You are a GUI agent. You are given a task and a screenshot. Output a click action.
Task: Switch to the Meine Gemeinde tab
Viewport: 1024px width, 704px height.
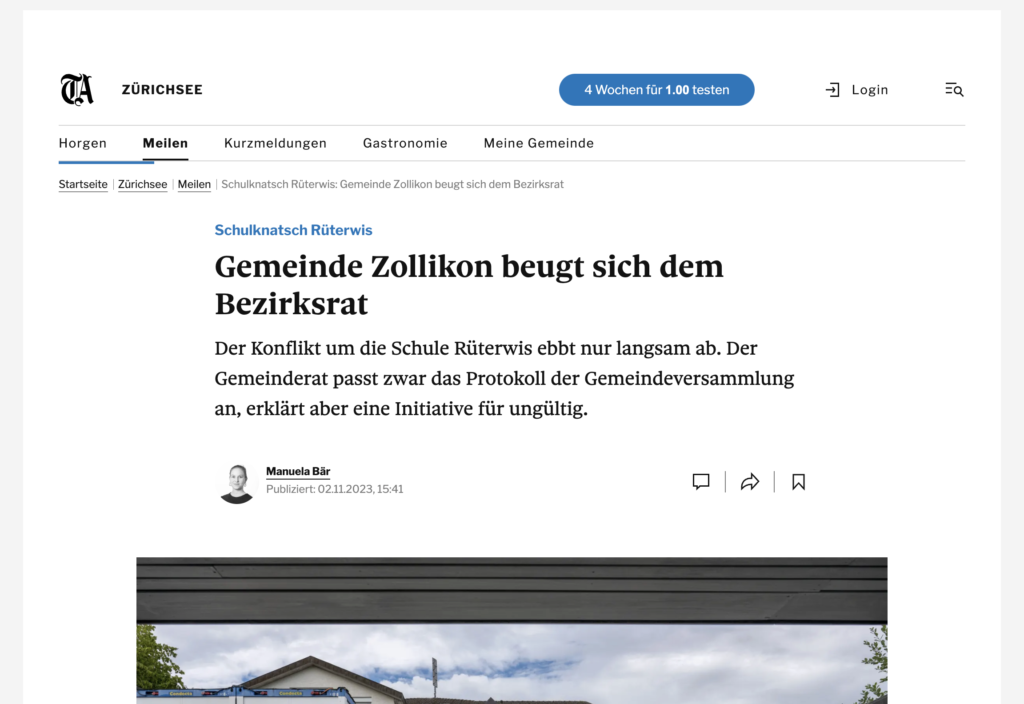[538, 143]
